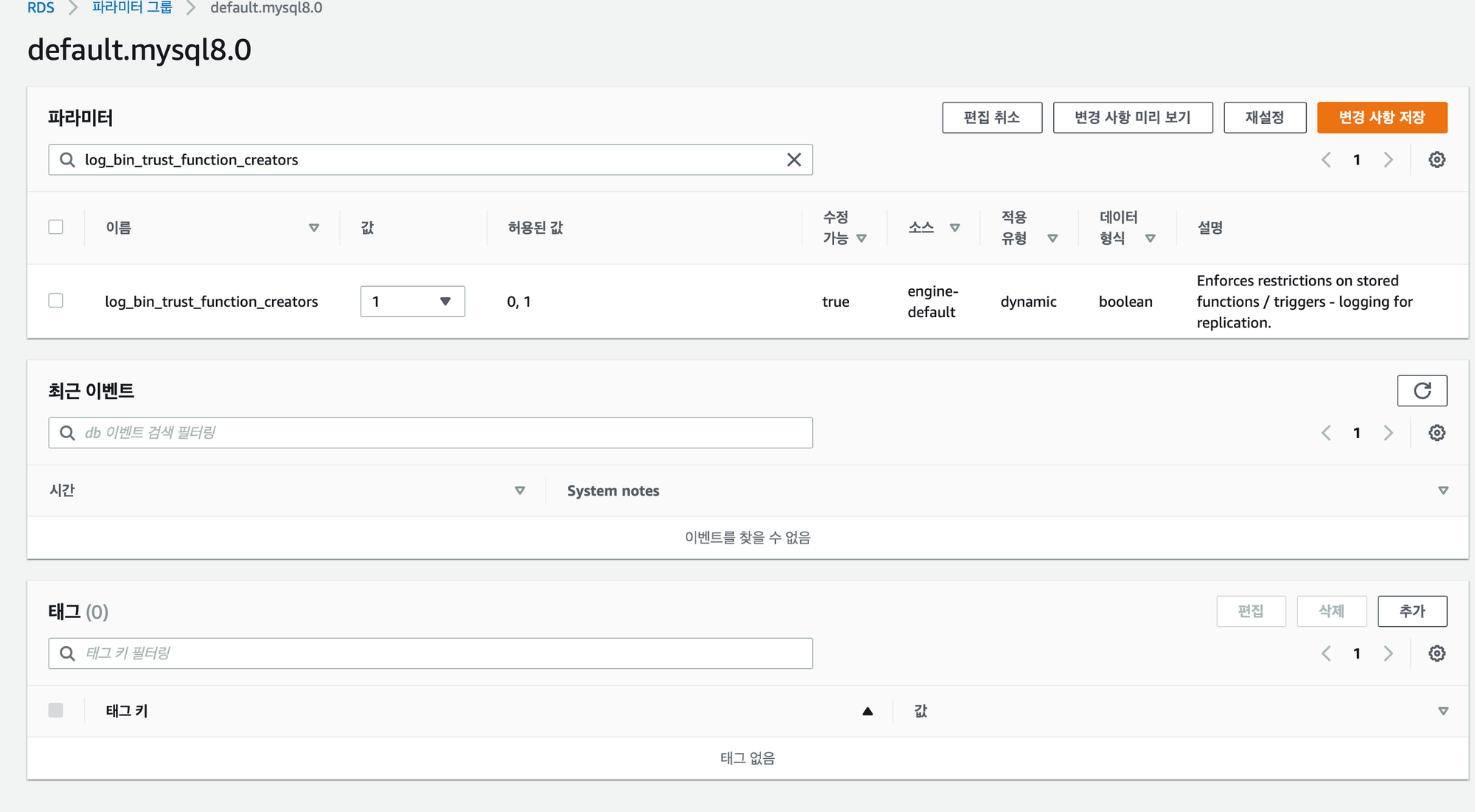Sort by the 이름 column arrow

314,228
